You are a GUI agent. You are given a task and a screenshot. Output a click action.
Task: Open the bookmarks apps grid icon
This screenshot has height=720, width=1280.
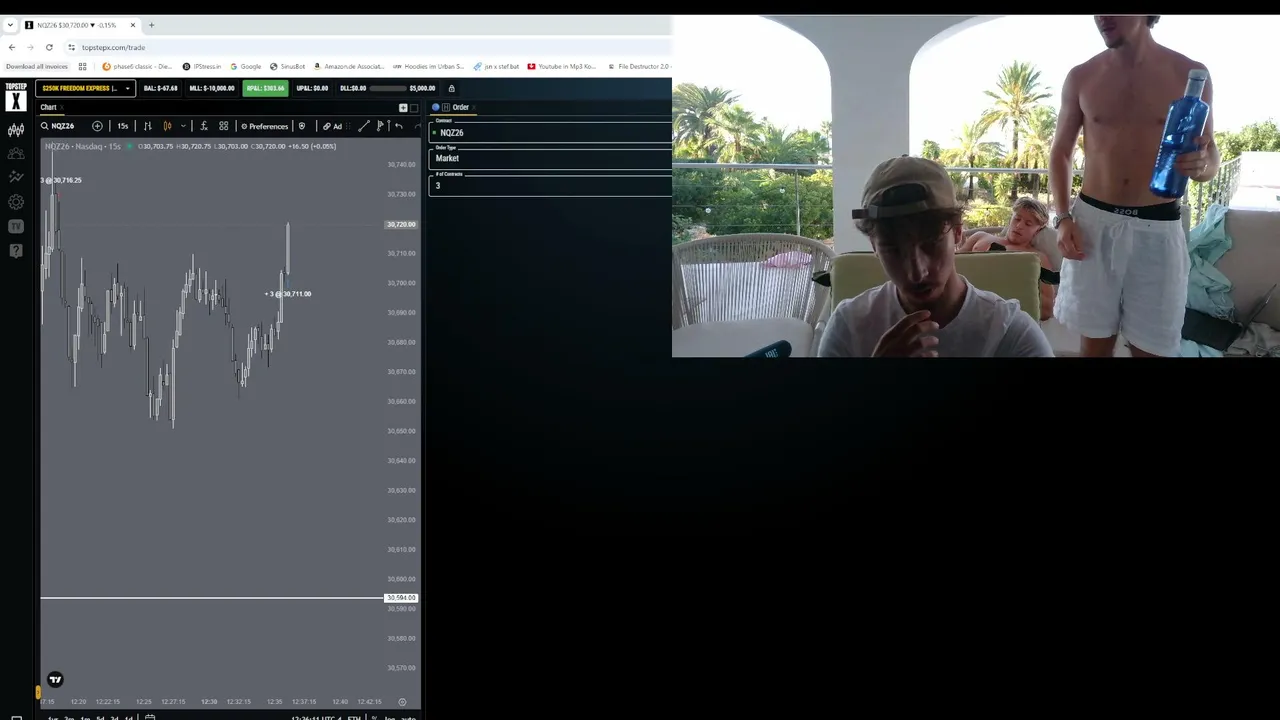[x=82, y=67]
